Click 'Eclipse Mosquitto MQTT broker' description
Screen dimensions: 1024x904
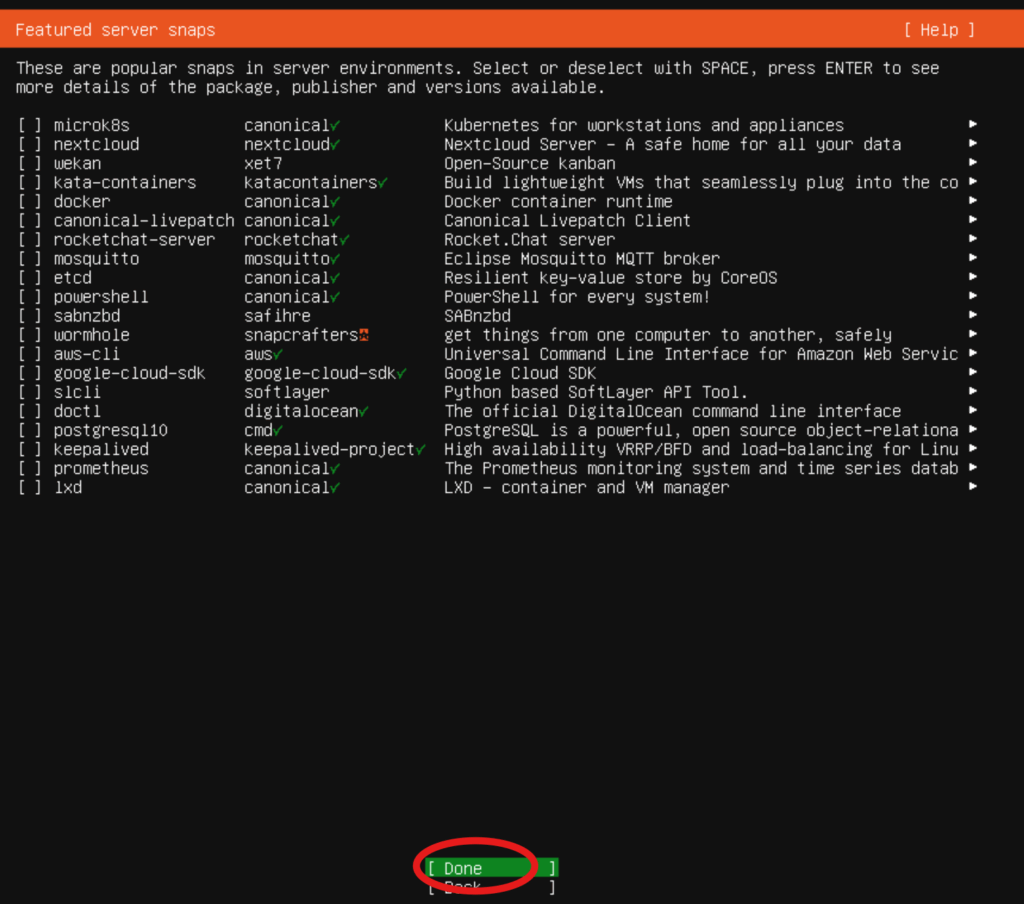(x=582, y=259)
